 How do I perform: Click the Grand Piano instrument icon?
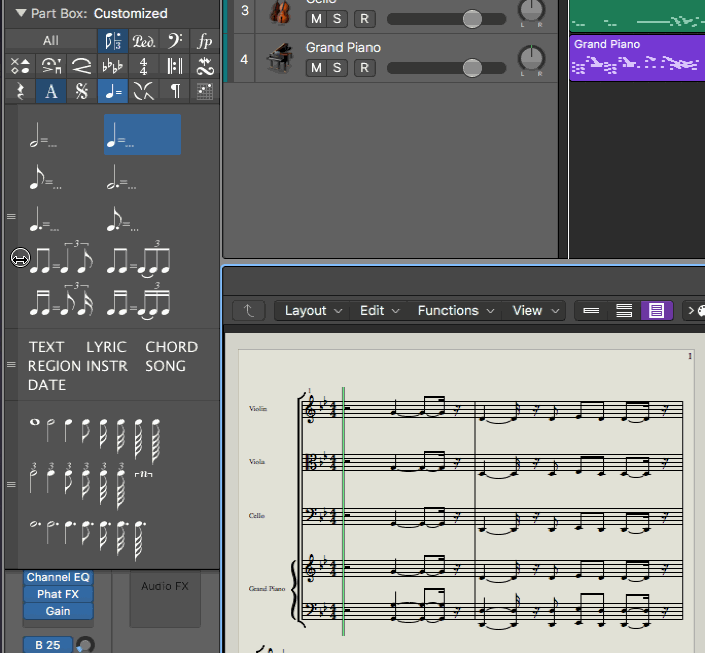[x=280, y=58]
